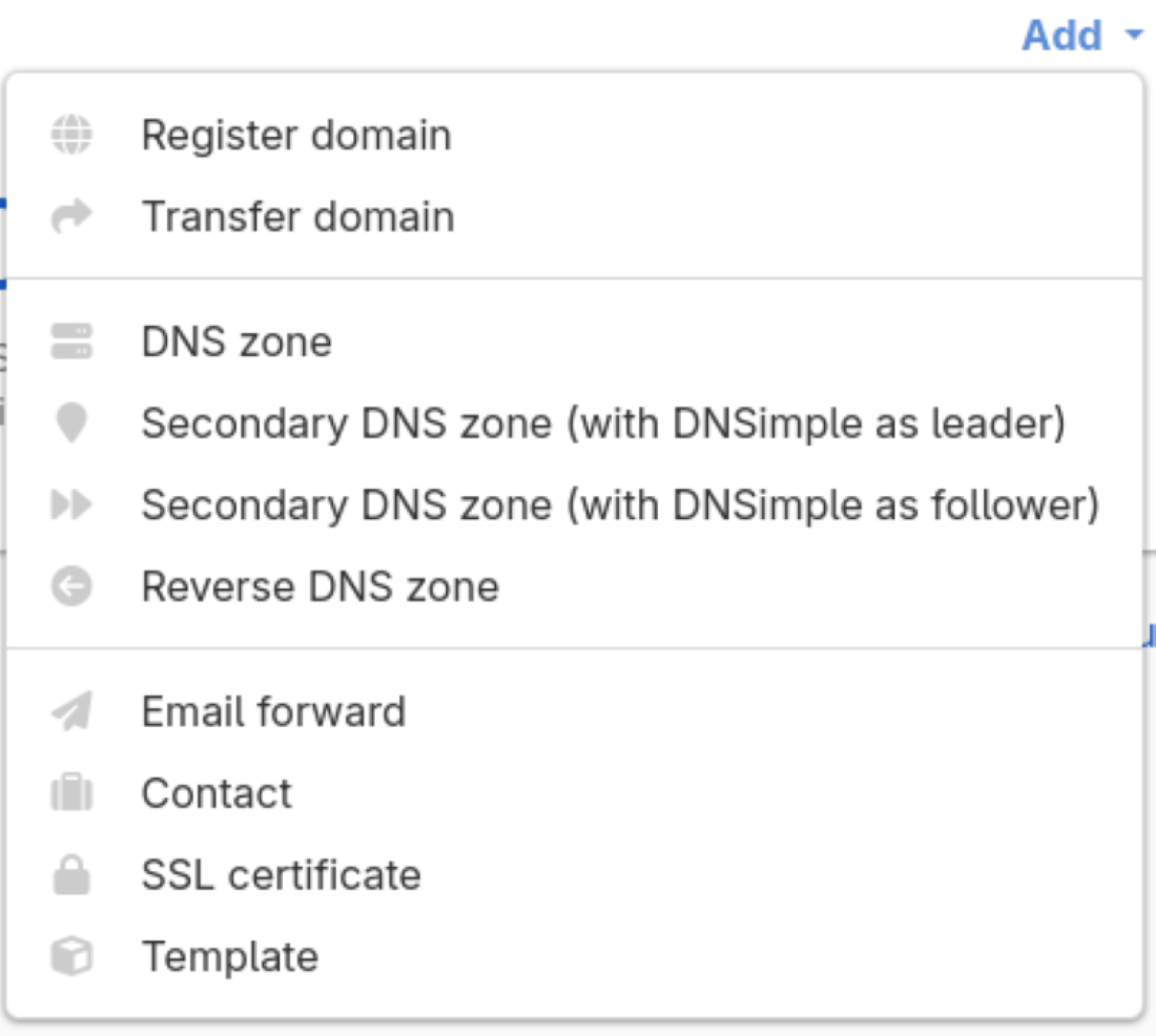Viewport: 1156px width, 1036px height.
Task: Choose Reverse DNS zone
Action: pos(319,586)
